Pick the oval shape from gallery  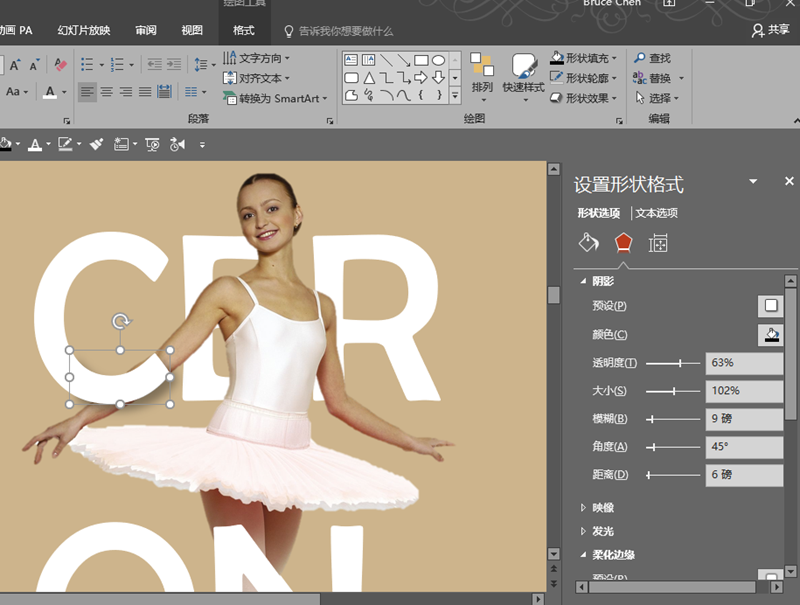coord(438,61)
